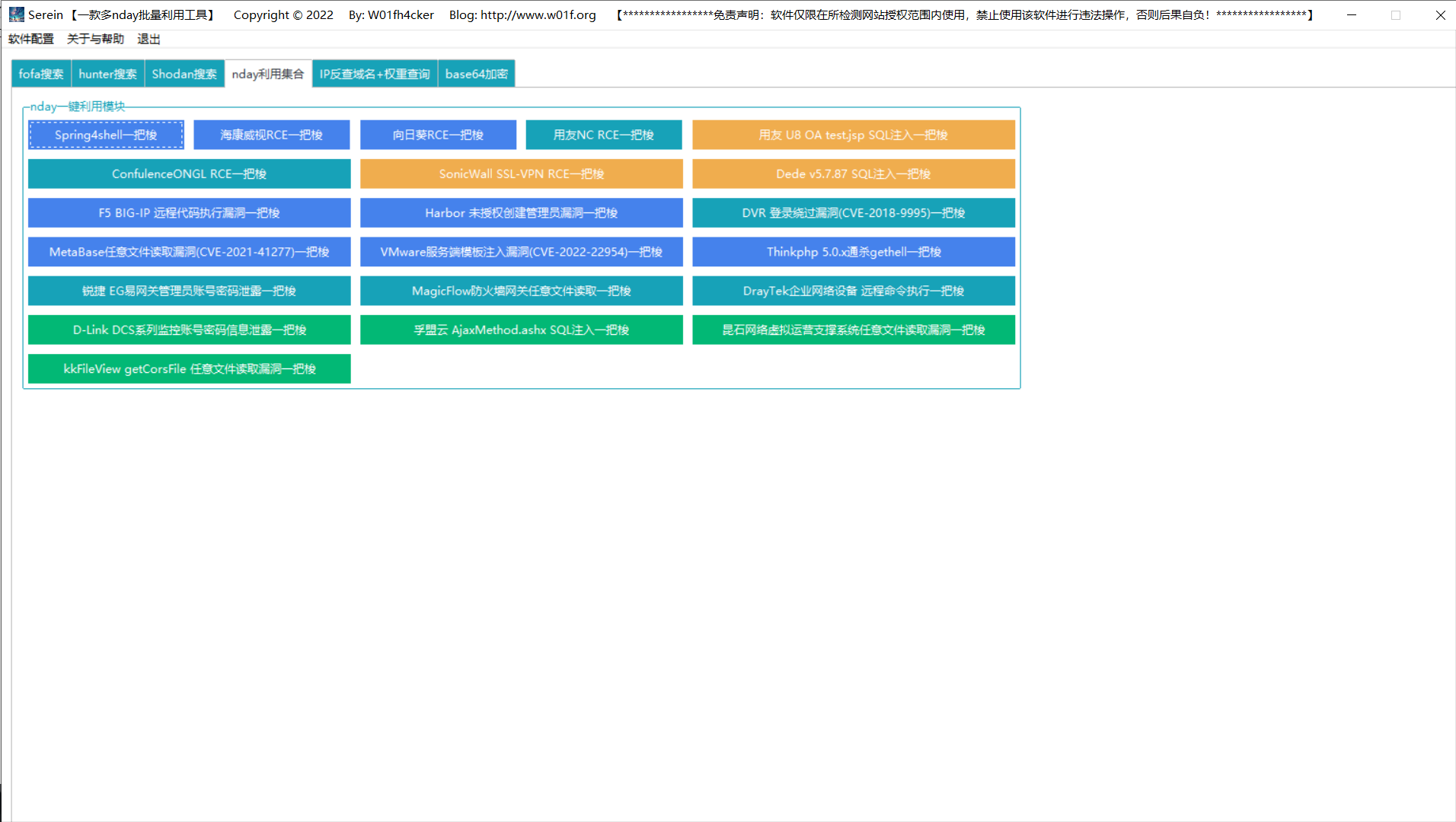Close the Serein window
The width and height of the screenshot is (1456, 822).
[x=1440, y=14]
